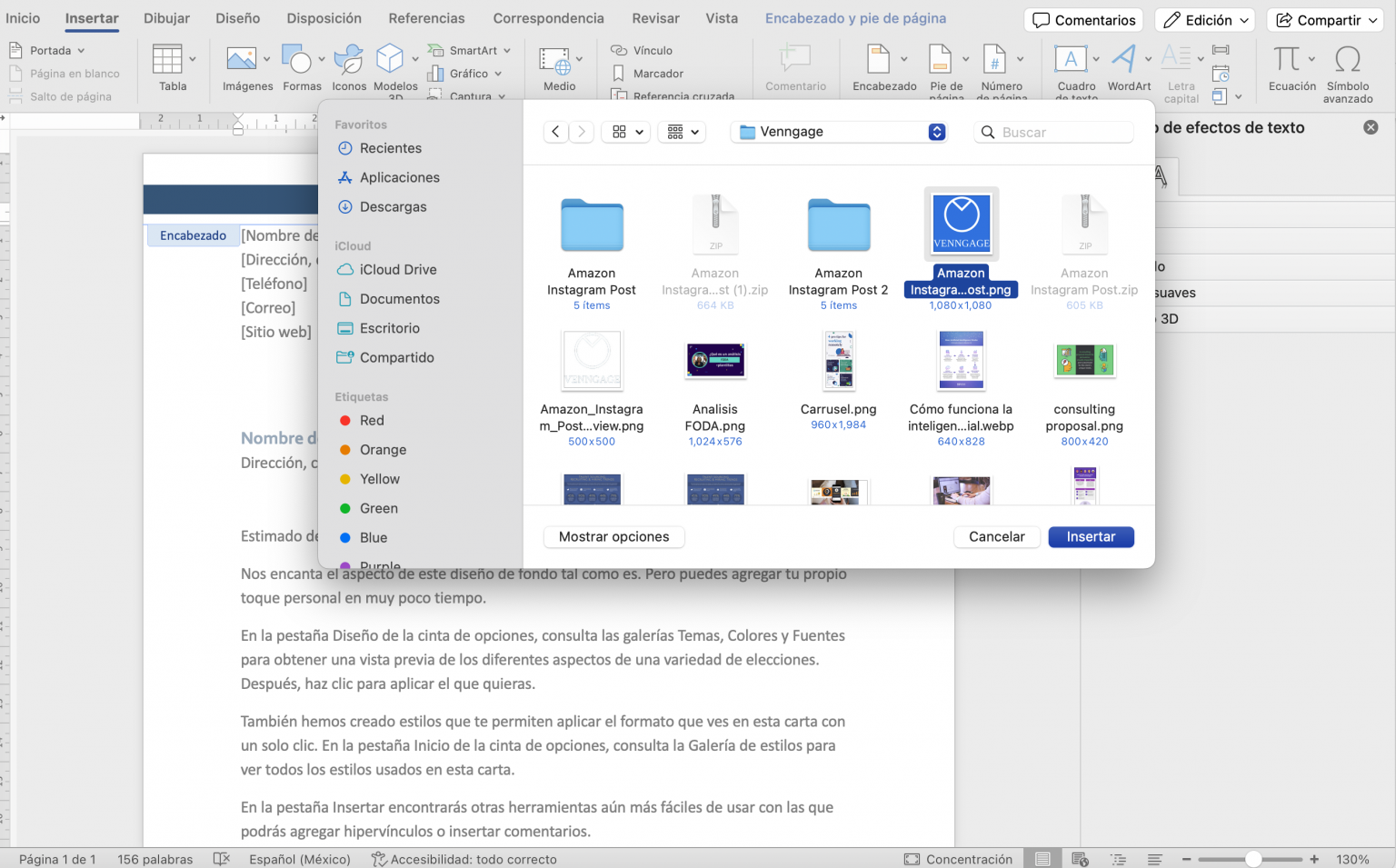Insert a Tabla using the Table icon
Image resolution: width=1396 pixels, height=868 pixels.
click(170, 64)
